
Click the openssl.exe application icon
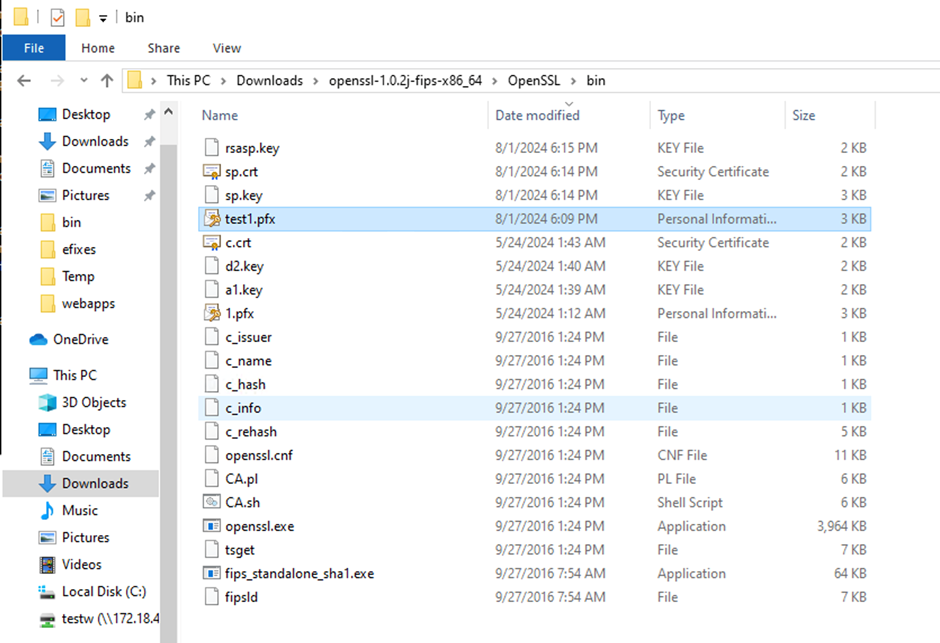[211, 526]
